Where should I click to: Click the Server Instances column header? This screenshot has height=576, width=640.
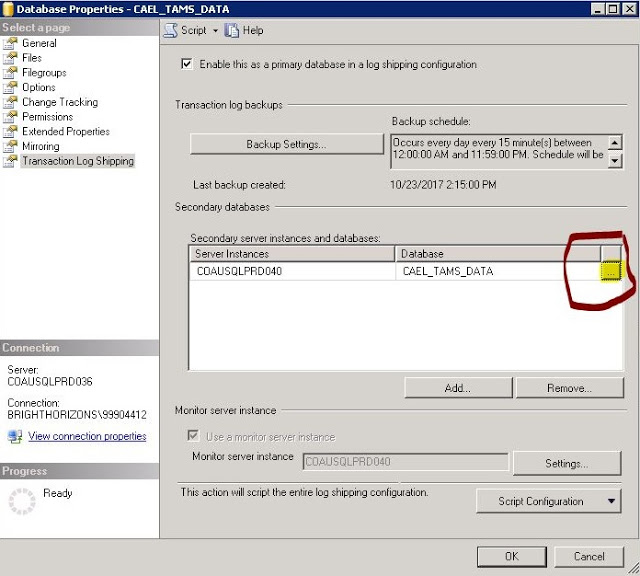(292, 254)
